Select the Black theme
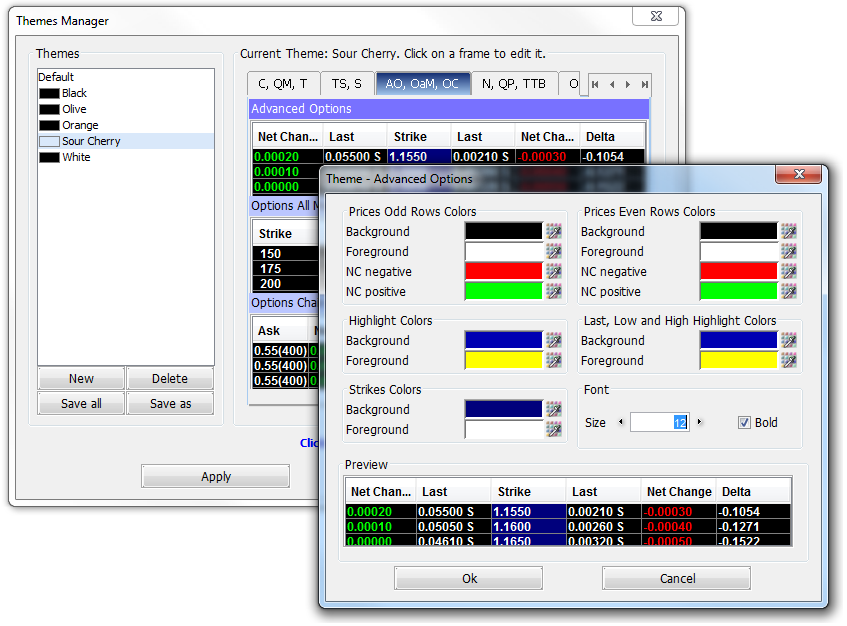This screenshot has width=847, height=626. tap(125, 93)
